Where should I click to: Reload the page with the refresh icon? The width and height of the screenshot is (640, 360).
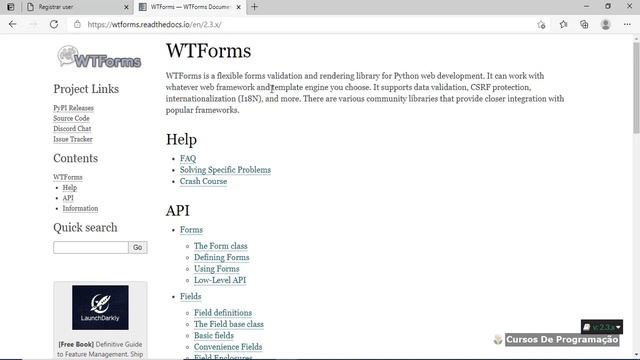click(x=54, y=24)
